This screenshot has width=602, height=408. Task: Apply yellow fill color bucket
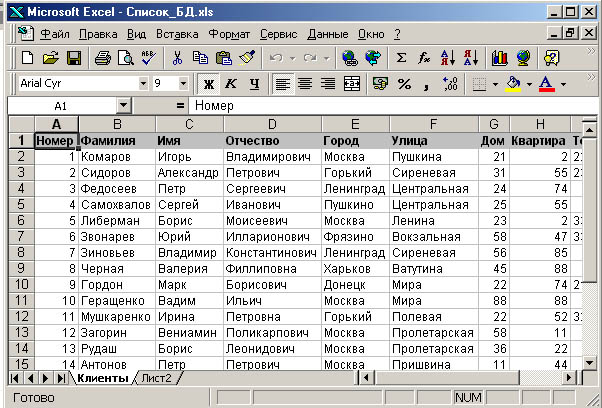tap(513, 83)
